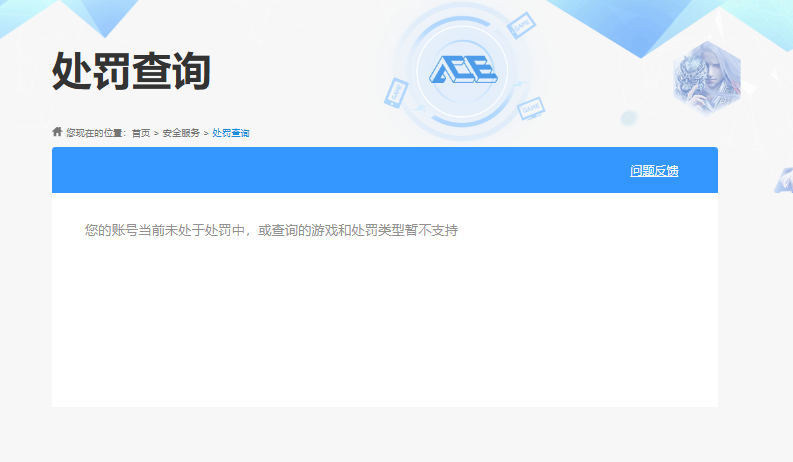The width and height of the screenshot is (793, 462).
Task: Open the 问题反馈 feedback link
Action: (654, 171)
